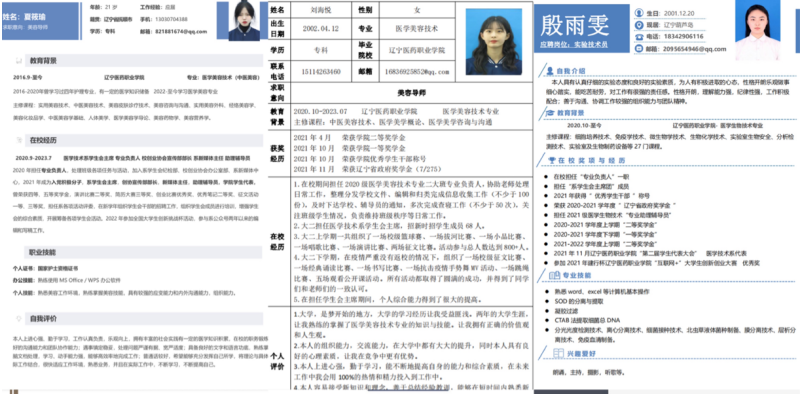This screenshot has height=394, width=805.
Task: Click the email 821881674@qq.com
Action: tap(181, 32)
